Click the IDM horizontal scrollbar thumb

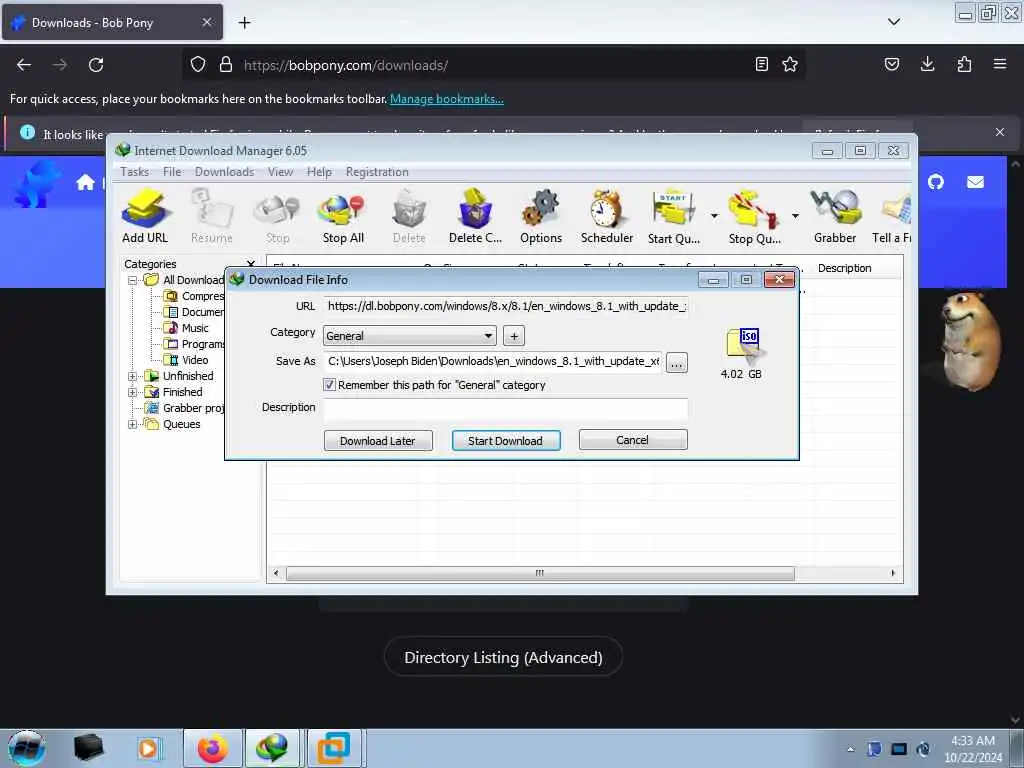[540, 573]
